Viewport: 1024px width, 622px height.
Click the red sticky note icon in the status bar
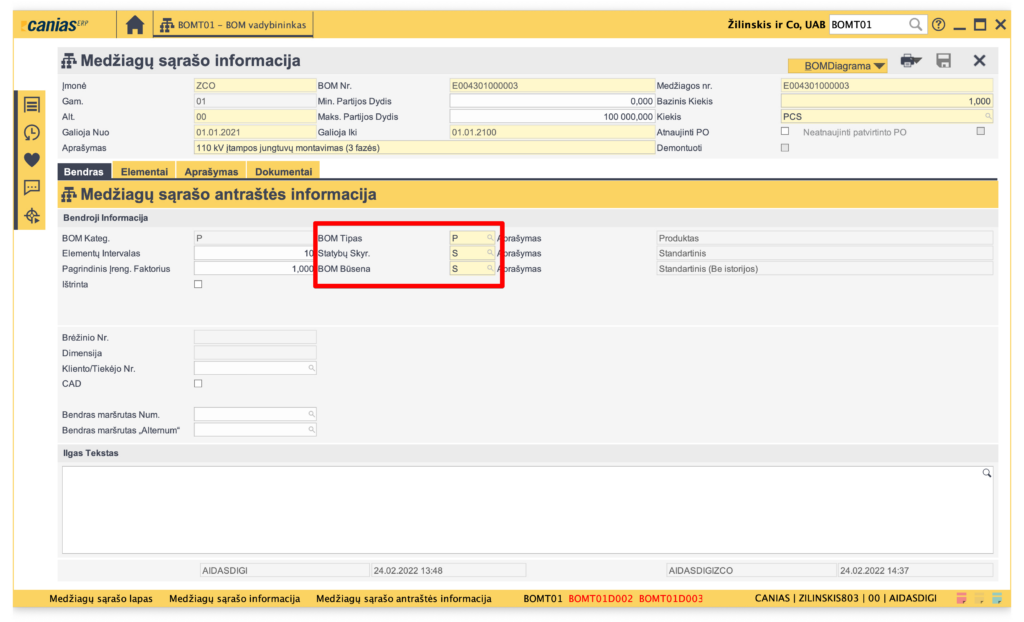961,598
